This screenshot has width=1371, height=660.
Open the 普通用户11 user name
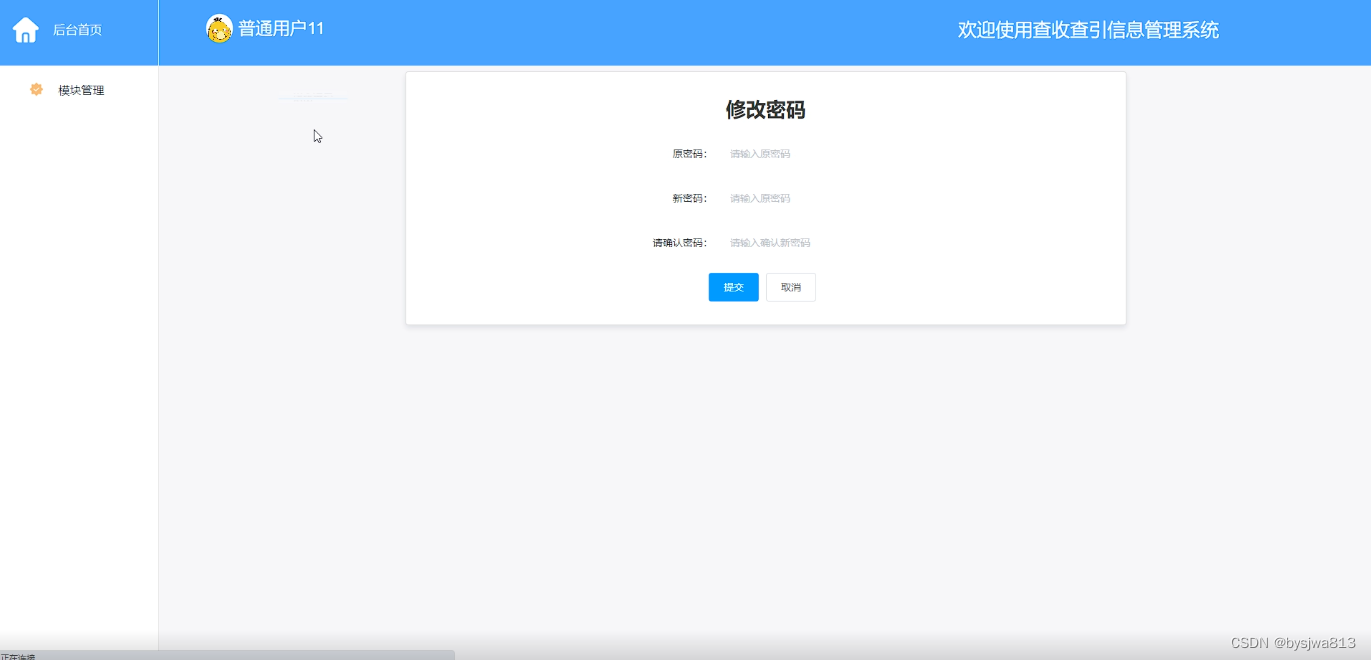281,29
